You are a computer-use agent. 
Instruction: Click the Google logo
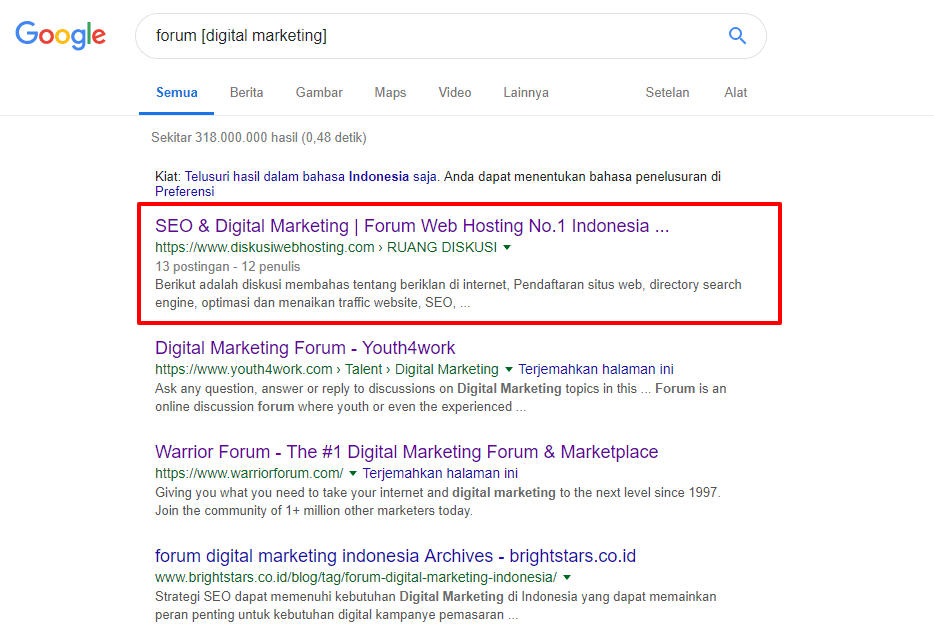tap(60, 35)
